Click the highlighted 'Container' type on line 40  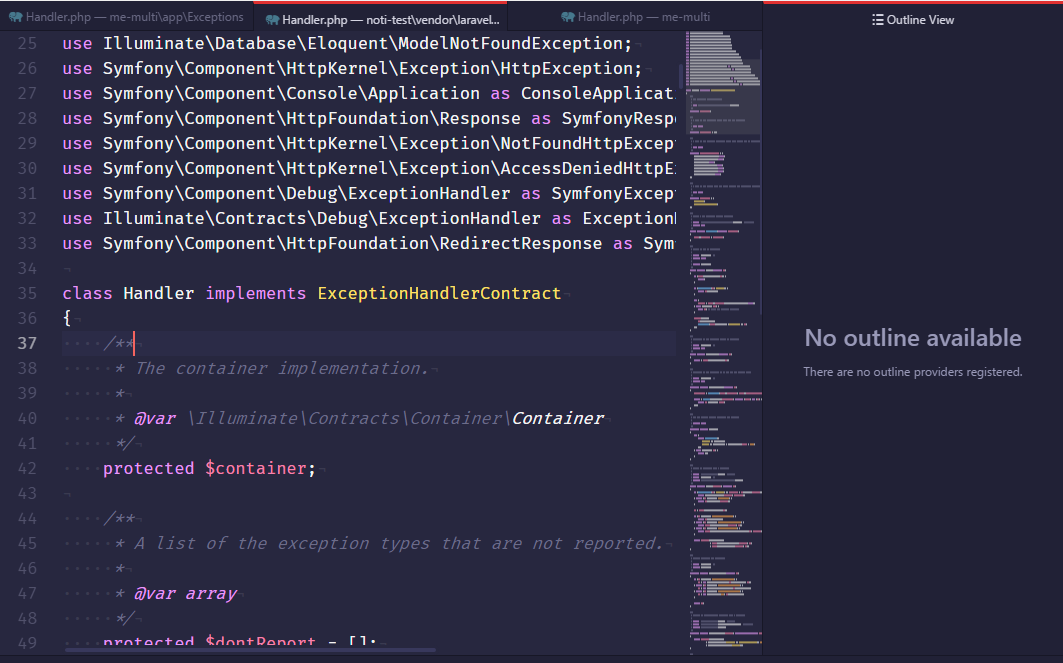point(558,419)
